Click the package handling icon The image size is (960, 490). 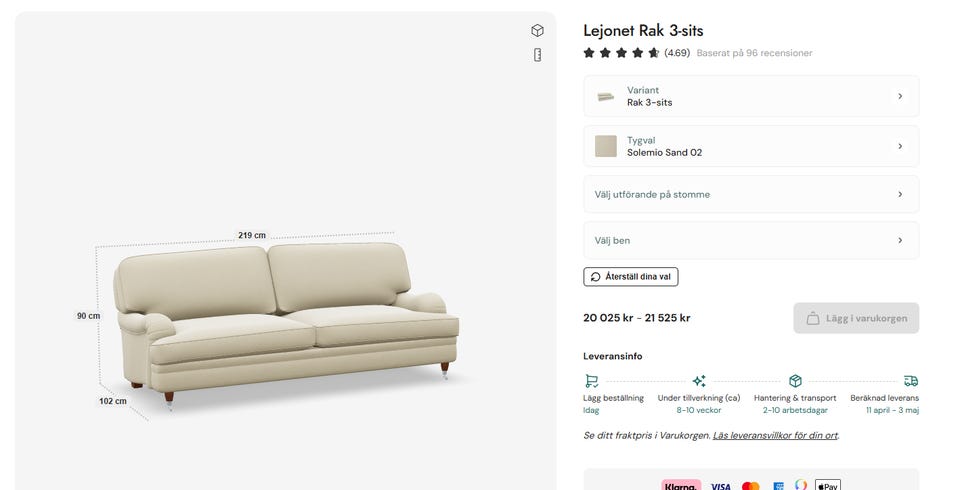795,381
